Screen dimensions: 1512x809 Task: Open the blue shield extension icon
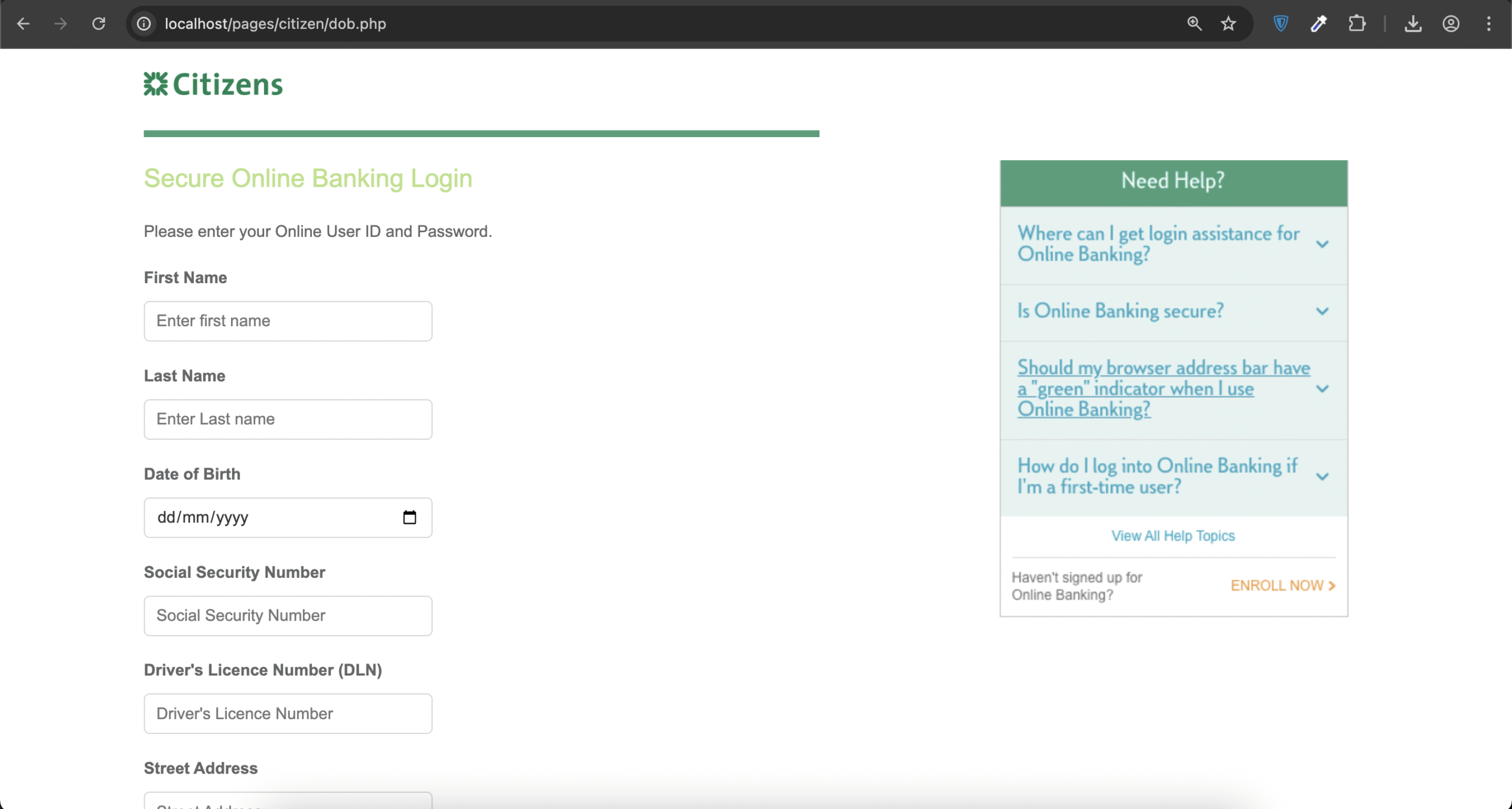click(1280, 24)
